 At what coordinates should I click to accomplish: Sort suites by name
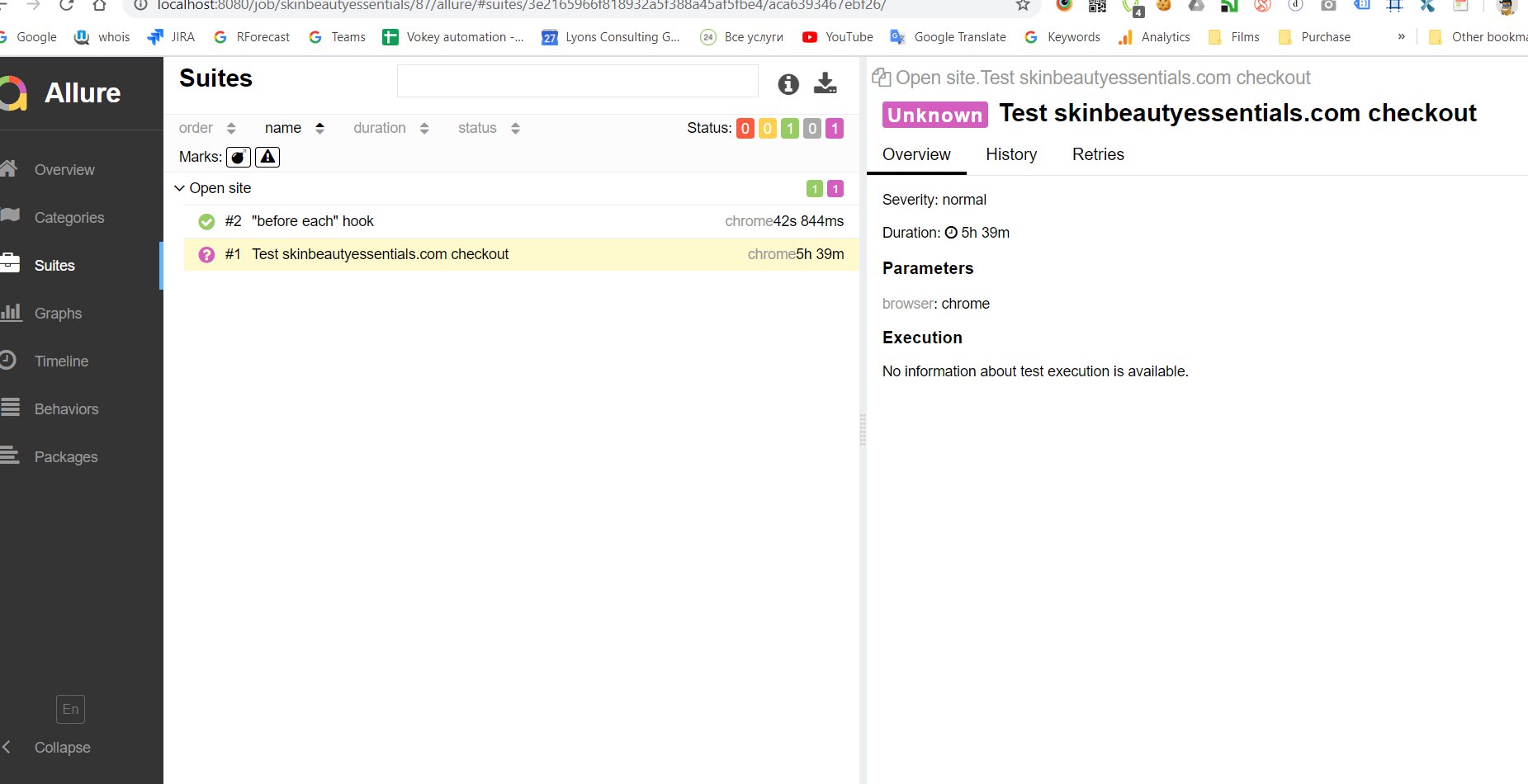tap(295, 128)
